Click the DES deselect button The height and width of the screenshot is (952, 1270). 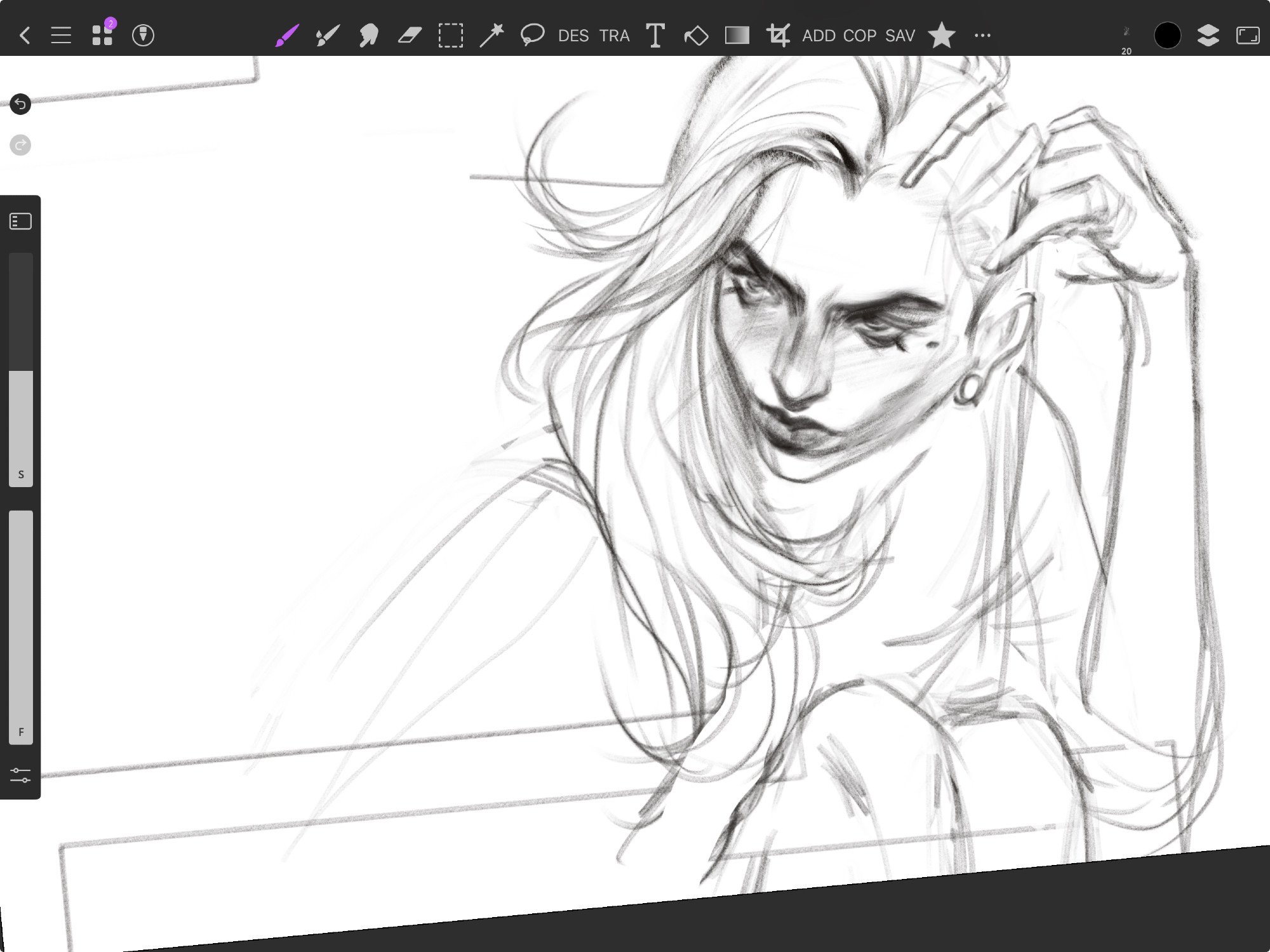click(x=573, y=36)
